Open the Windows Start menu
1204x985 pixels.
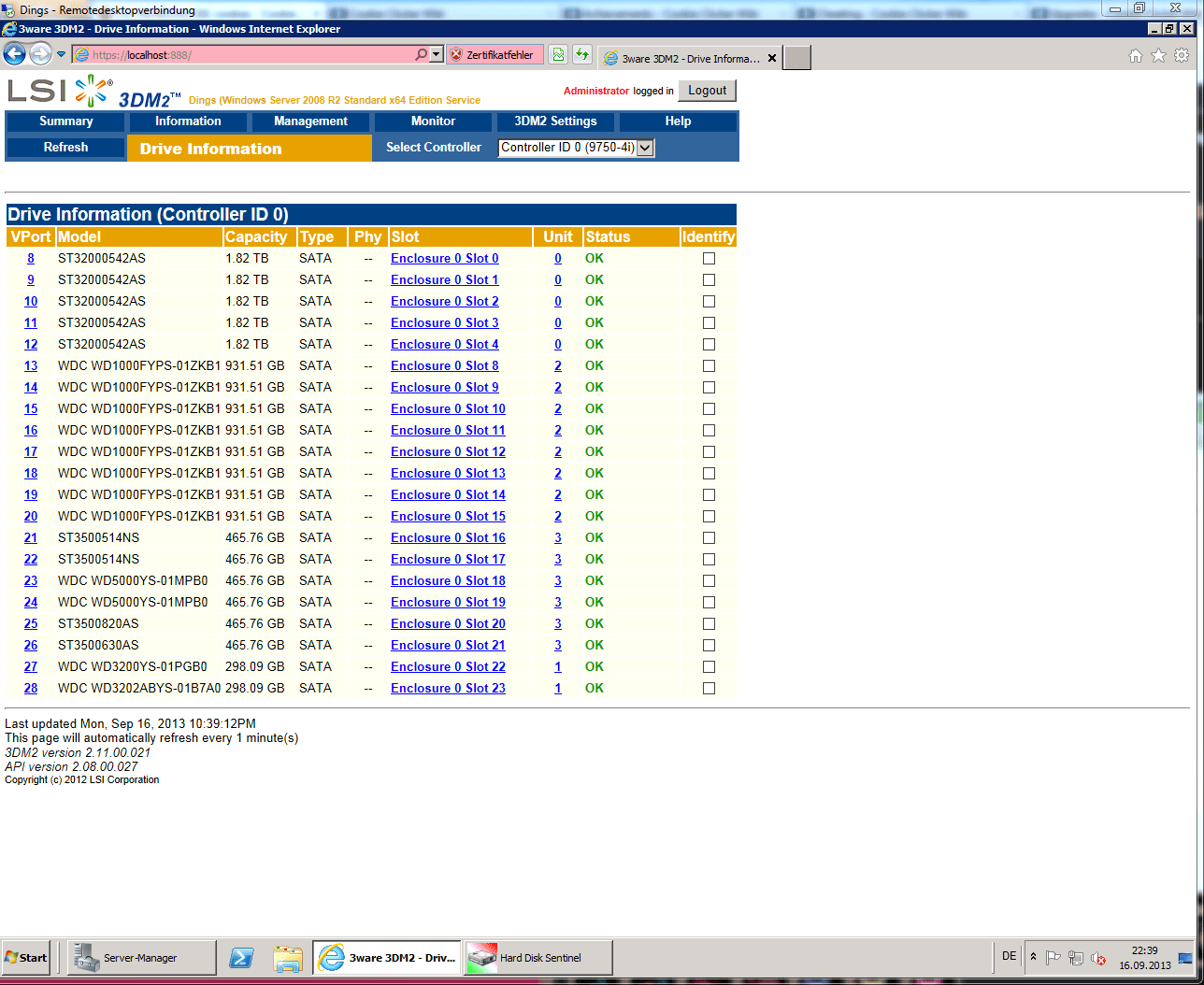pyautogui.click(x=26, y=957)
